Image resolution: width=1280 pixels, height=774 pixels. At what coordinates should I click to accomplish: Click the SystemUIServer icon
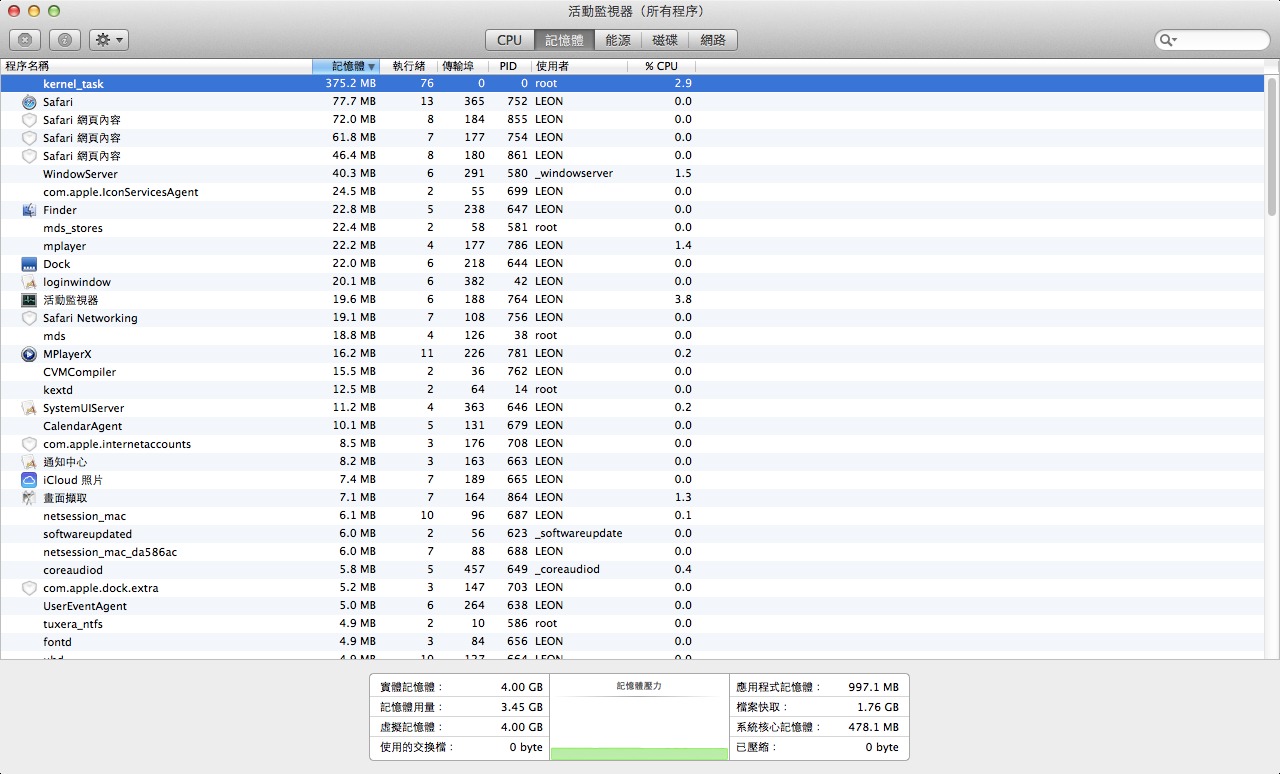click(29, 408)
